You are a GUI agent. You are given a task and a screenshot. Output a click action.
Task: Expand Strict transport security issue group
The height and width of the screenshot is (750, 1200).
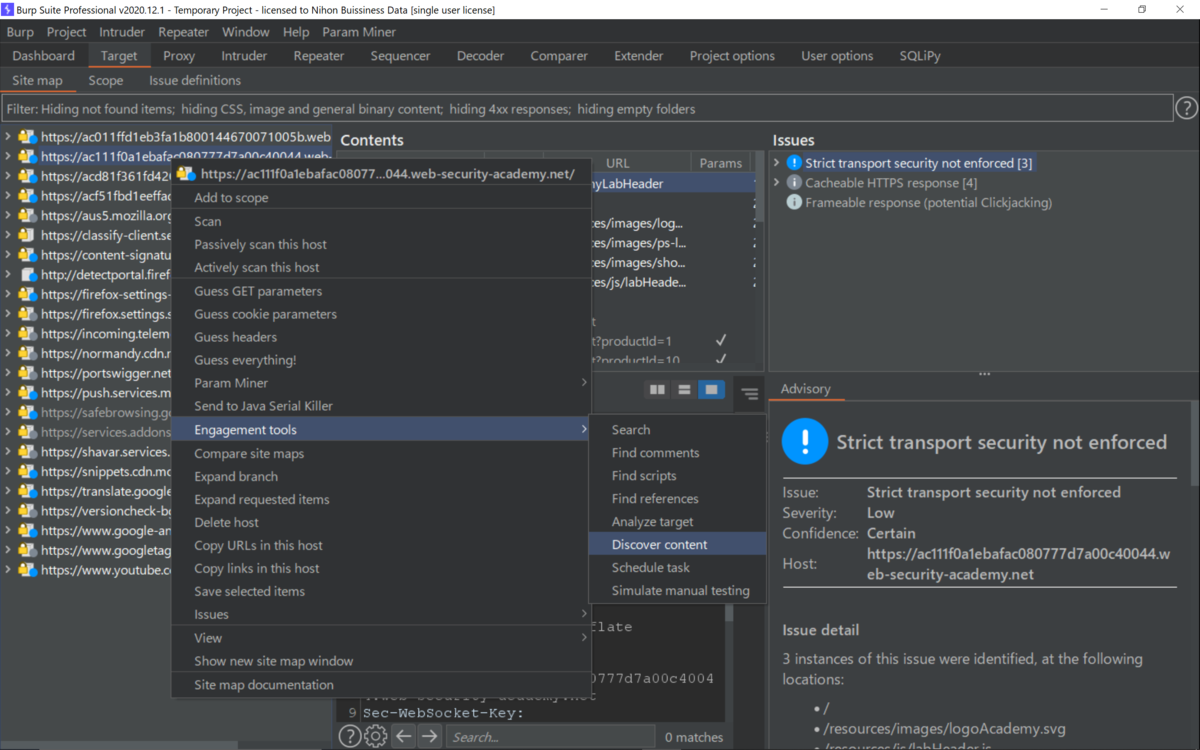click(777, 163)
